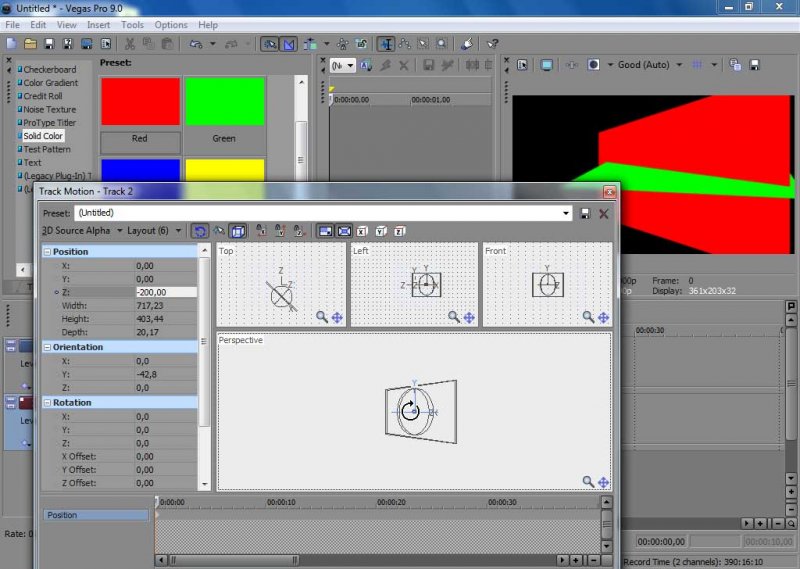Open the 3D Source Alpha compositing dropdown
Viewport: 800px width, 569px height.
point(119,231)
